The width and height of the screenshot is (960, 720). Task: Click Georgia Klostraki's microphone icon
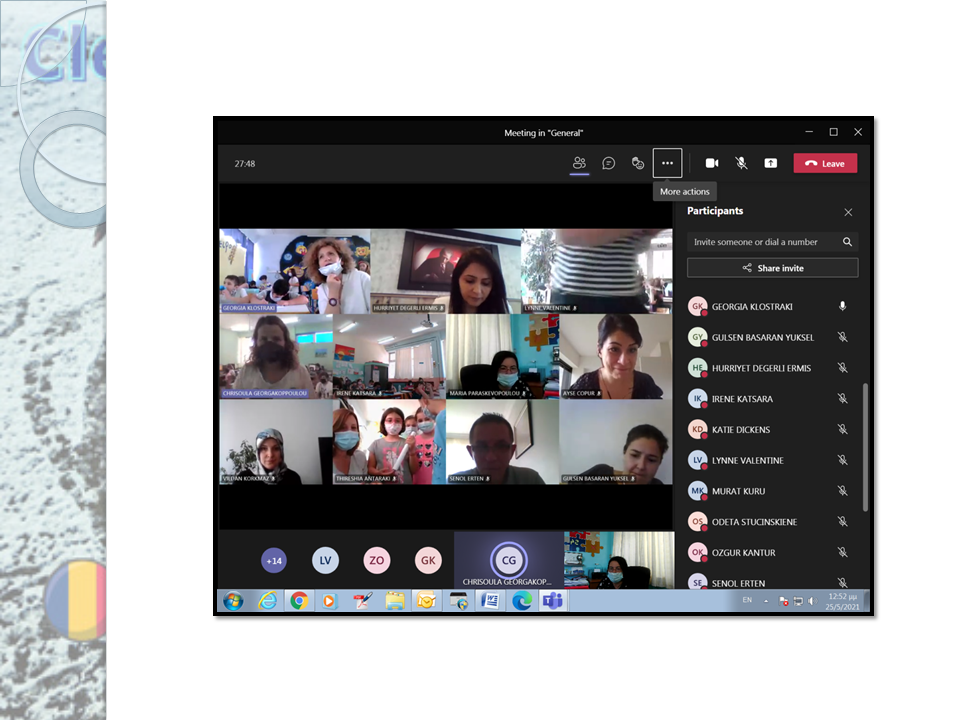tap(842, 307)
